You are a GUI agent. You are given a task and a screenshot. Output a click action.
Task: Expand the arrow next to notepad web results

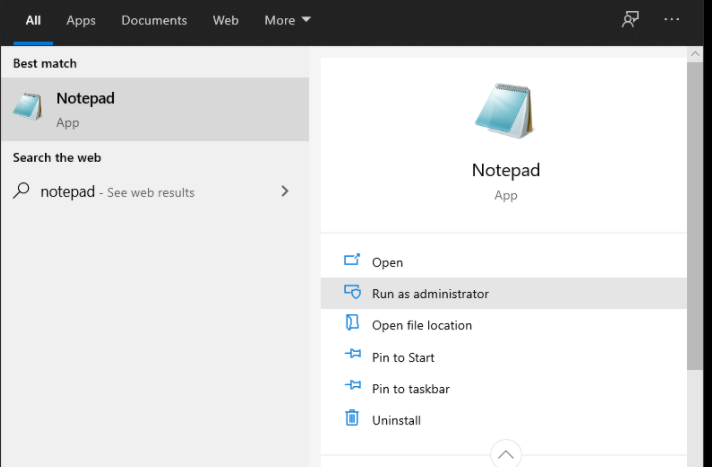(x=285, y=191)
